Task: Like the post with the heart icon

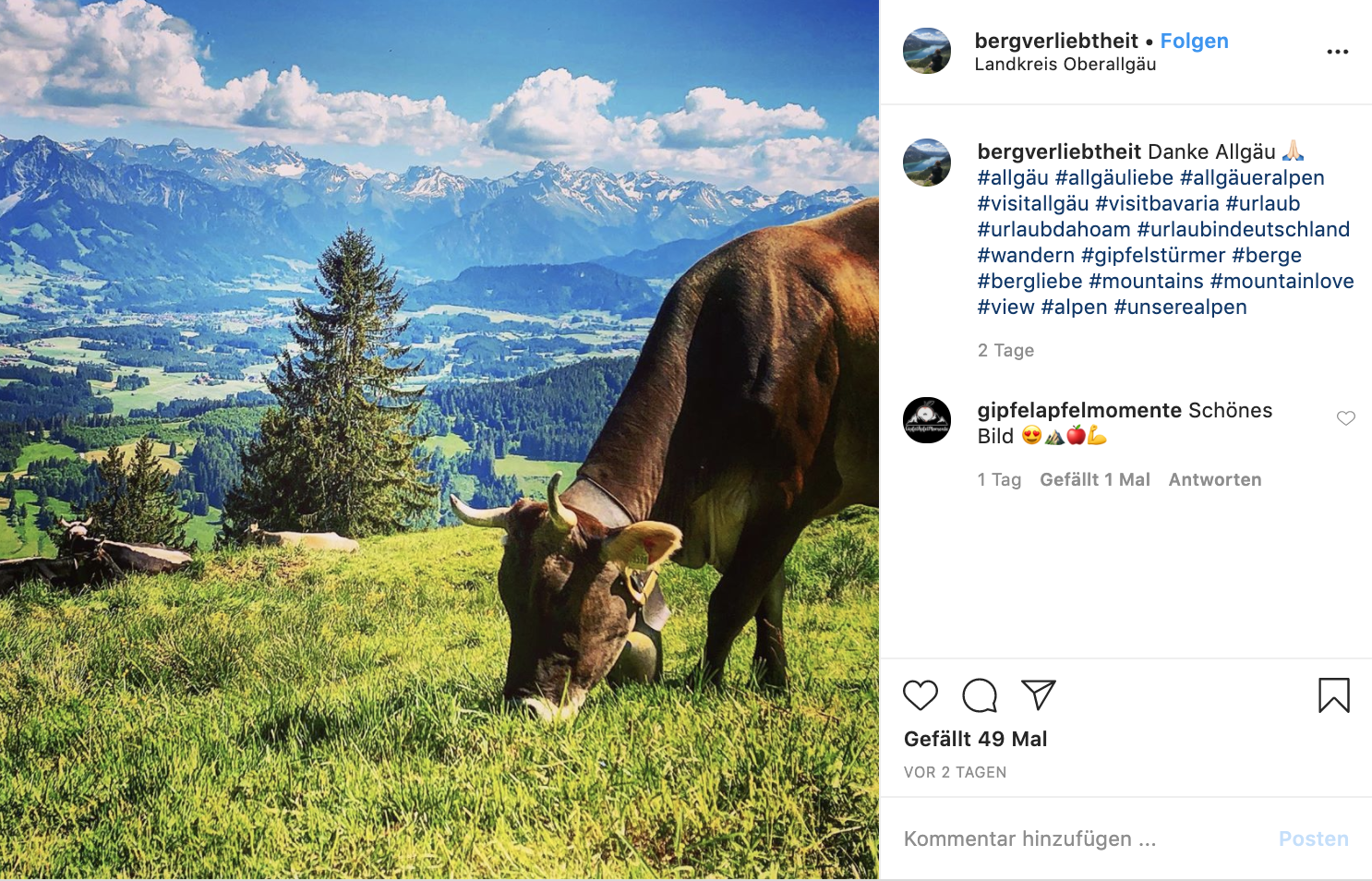Action: 920,695
